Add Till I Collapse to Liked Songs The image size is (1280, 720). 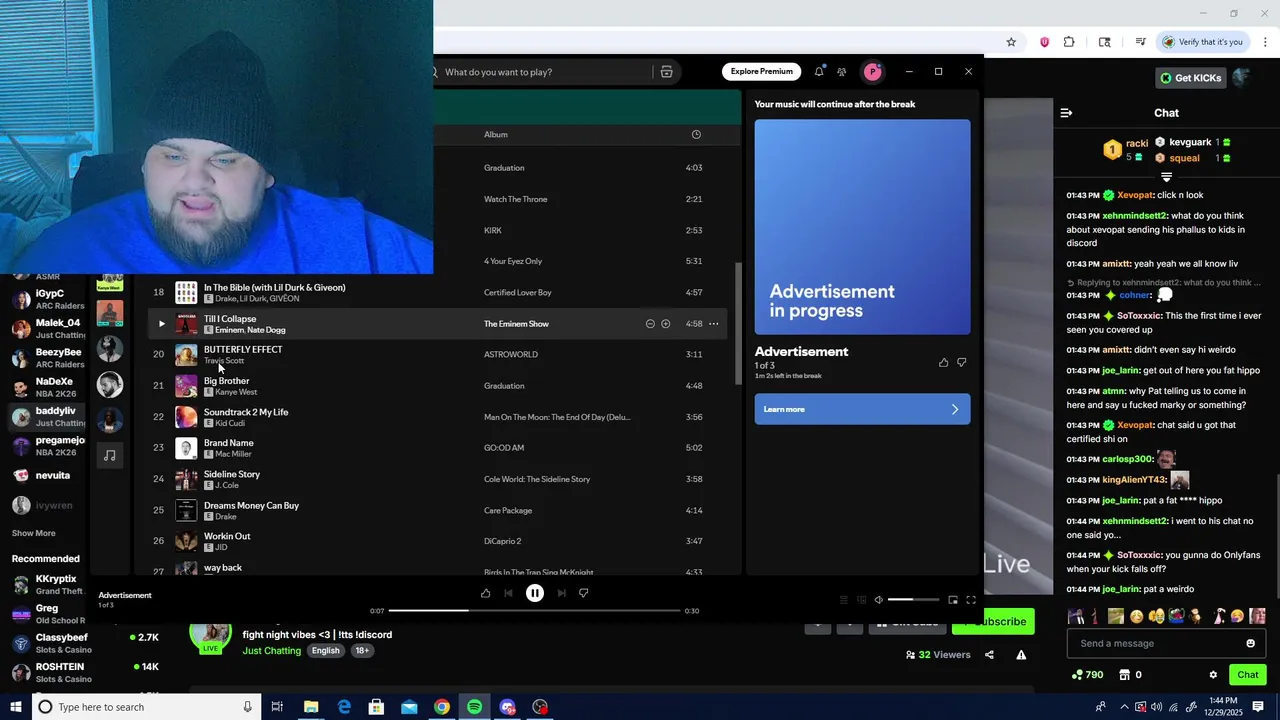(x=666, y=324)
